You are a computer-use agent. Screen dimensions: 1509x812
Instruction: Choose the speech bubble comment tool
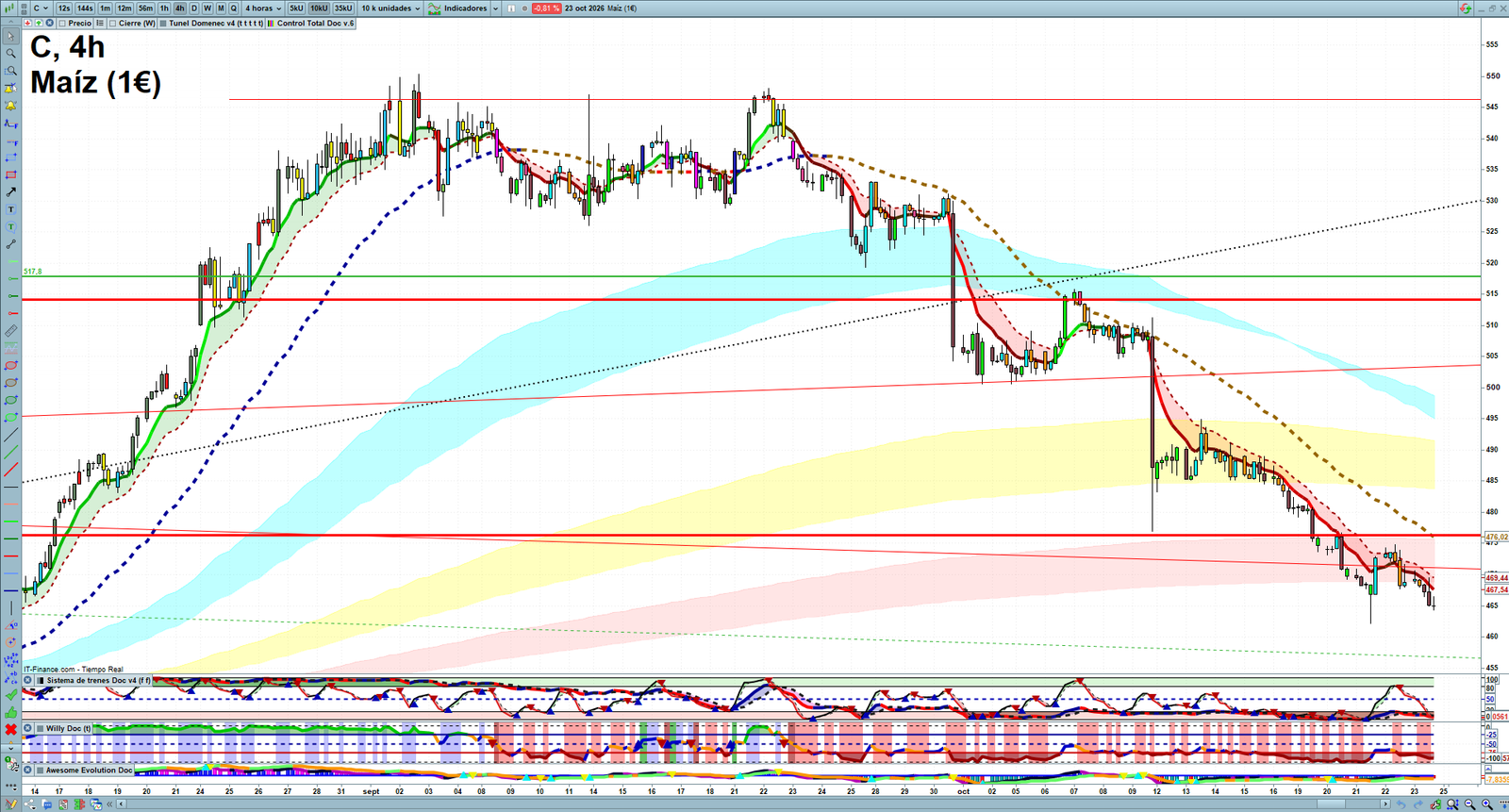(x=11, y=227)
